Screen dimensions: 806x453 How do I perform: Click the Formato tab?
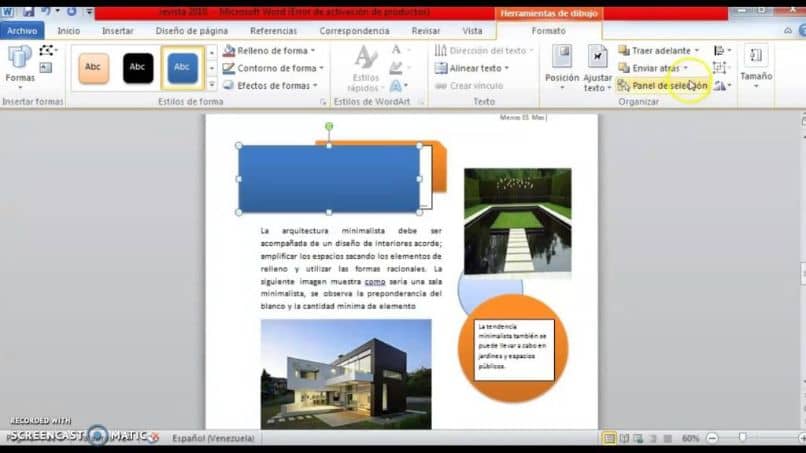[x=548, y=31]
